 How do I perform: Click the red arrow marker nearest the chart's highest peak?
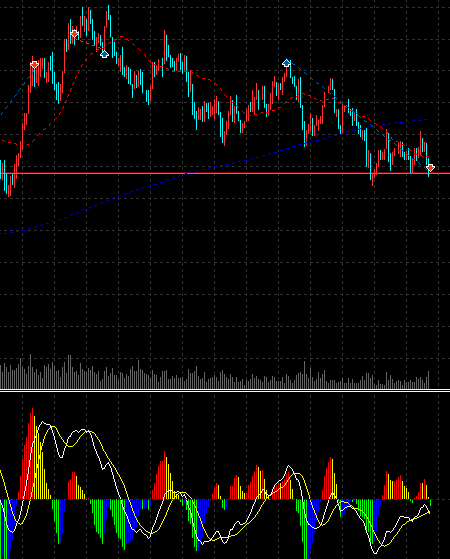click(x=74, y=34)
